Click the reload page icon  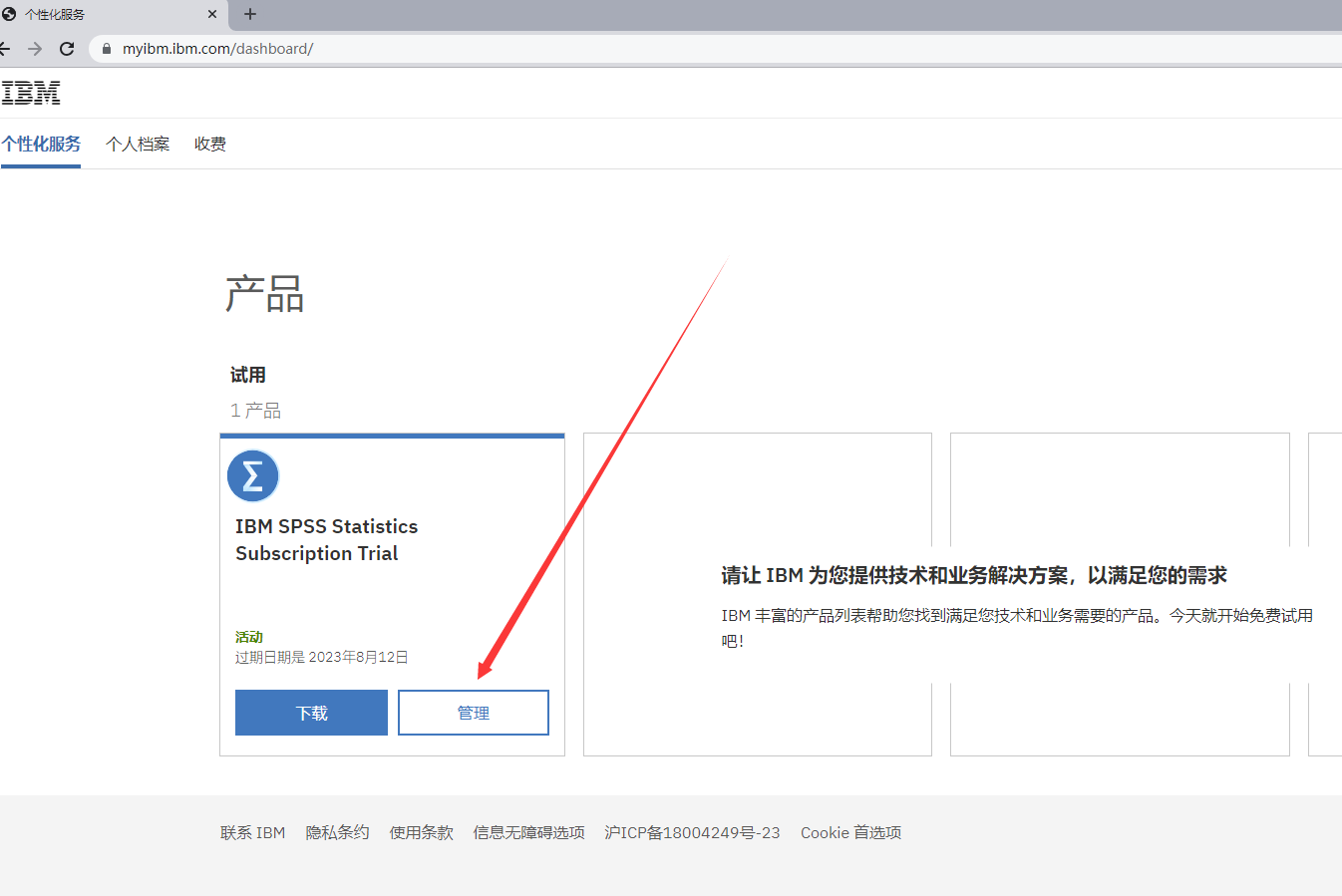[x=66, y=48]
